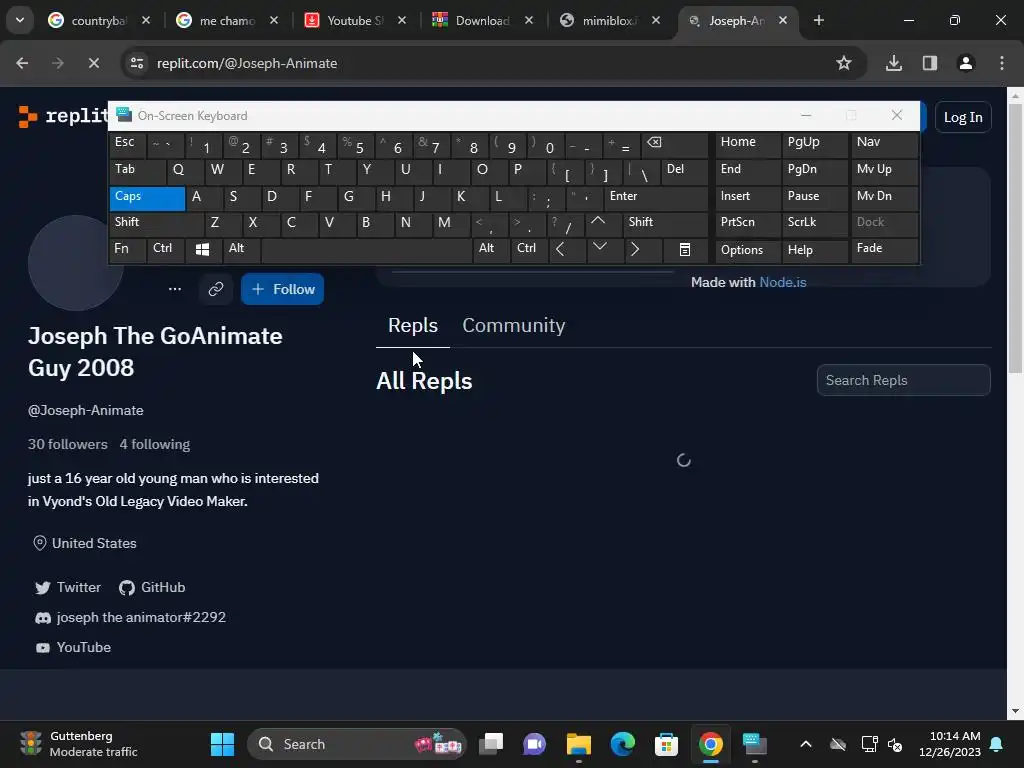This screenshot has height=768, width=1024.
Task: Open Chrome side panel icon
Action: (x=930, y=63)
